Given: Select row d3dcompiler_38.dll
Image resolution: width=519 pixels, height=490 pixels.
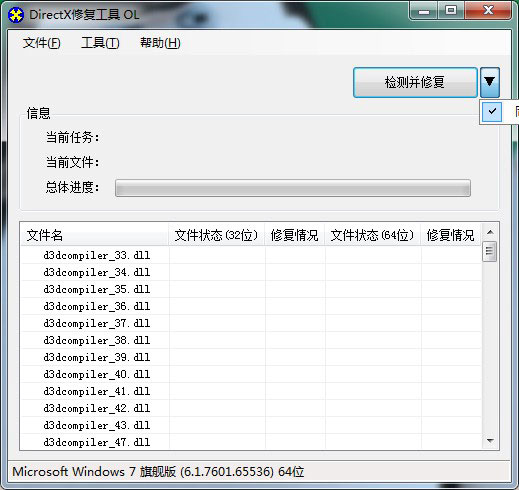Looking at the screenshot, I should point(251,340).
